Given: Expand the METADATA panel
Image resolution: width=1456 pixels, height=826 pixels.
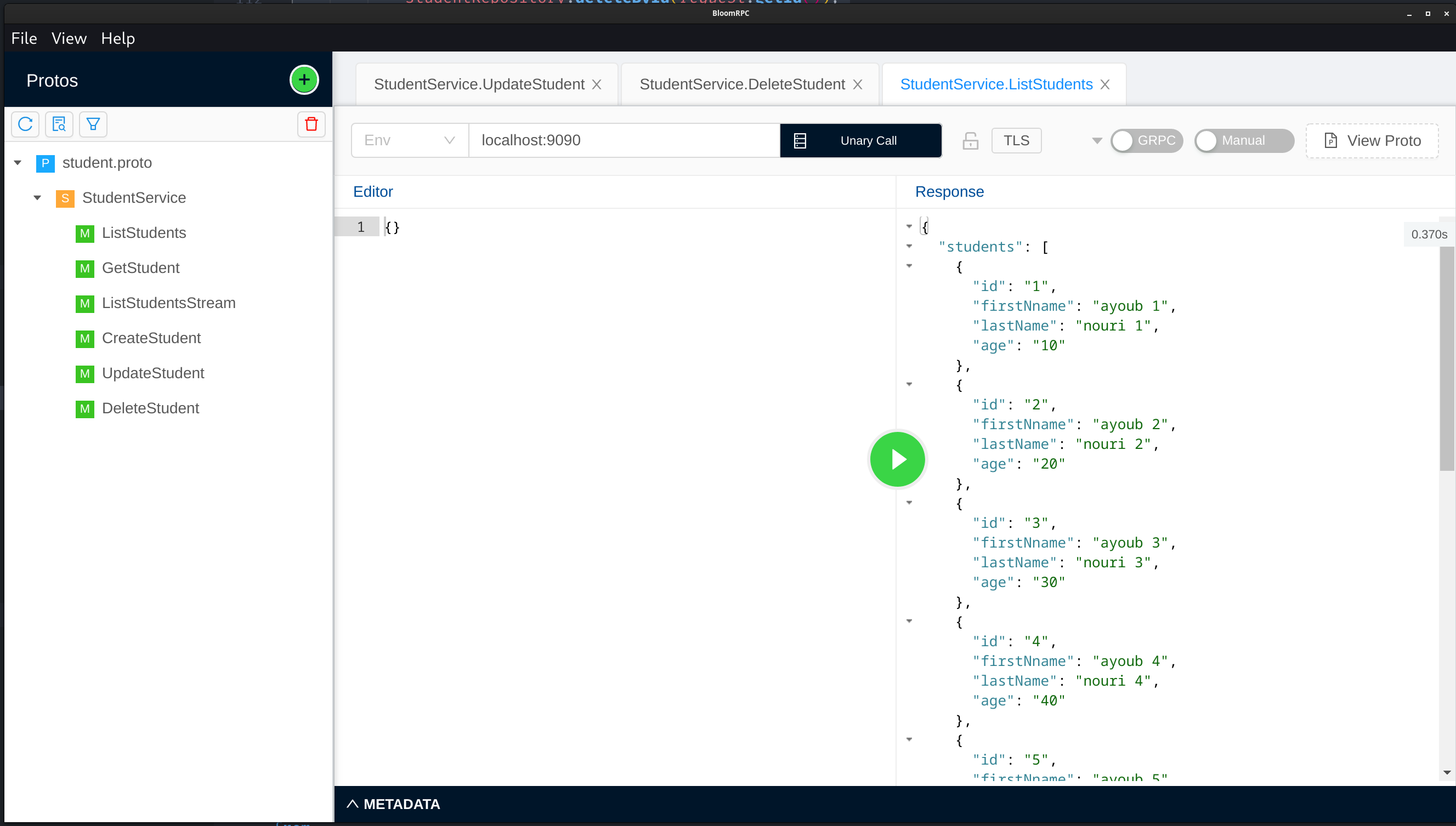Looking at the screenshot, I should (394, 804).
